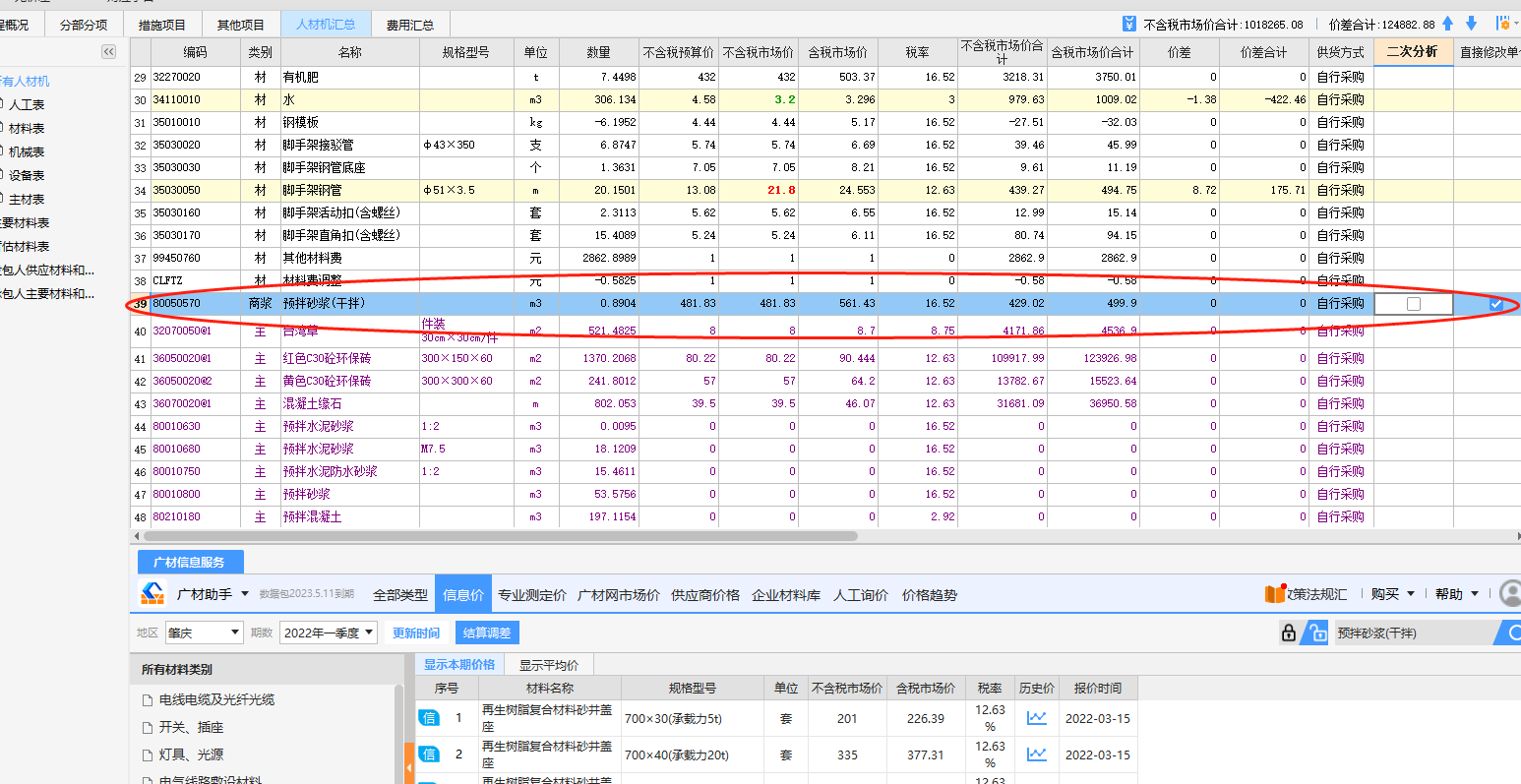Switch to the 措施项目 tab
Viewport: 1521px width, 784px height.
[162, 25]
